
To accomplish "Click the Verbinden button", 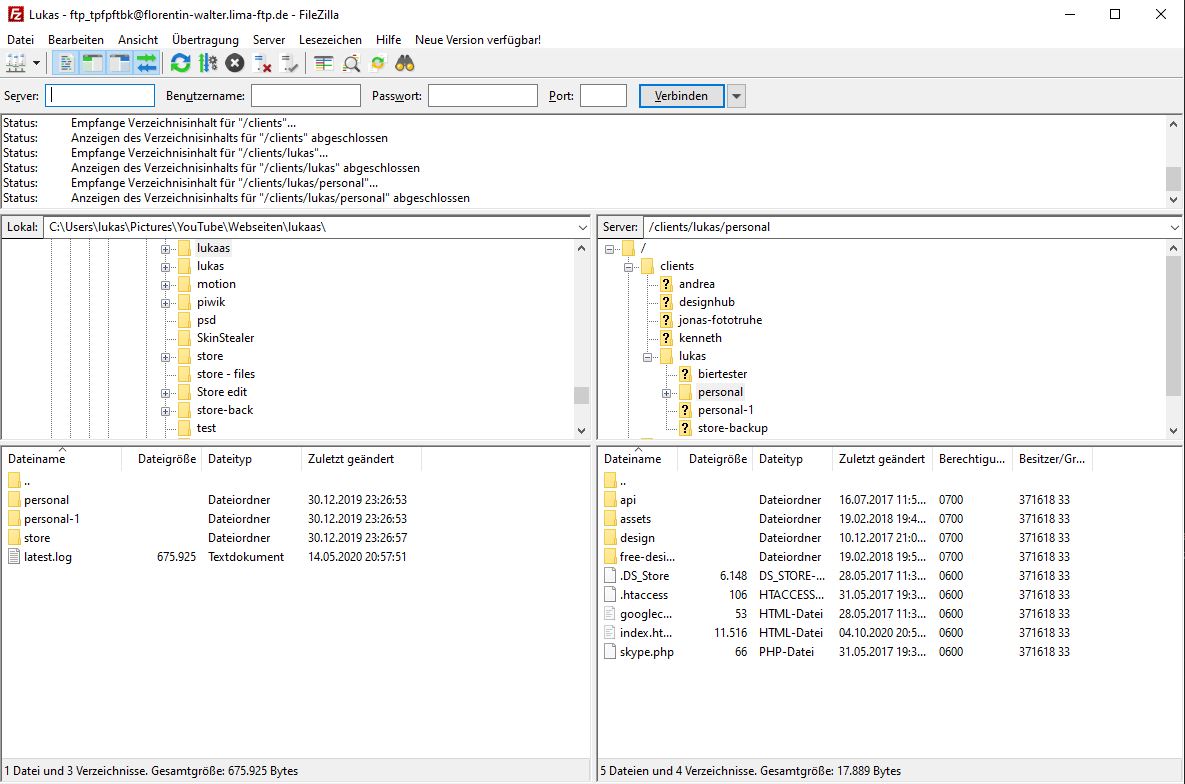I will (681, 96).
